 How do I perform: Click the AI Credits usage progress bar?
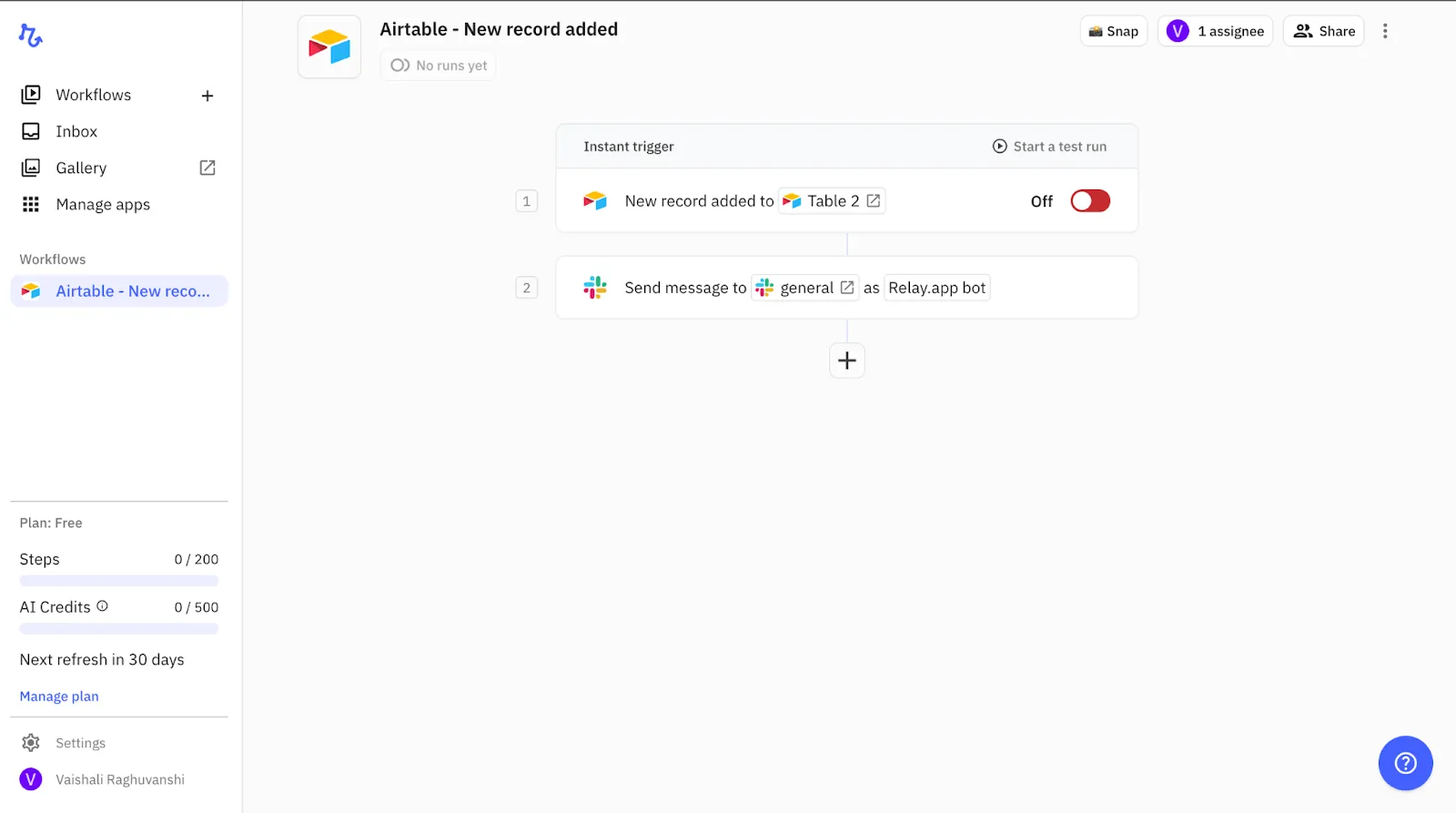click(x=119, y=629)
